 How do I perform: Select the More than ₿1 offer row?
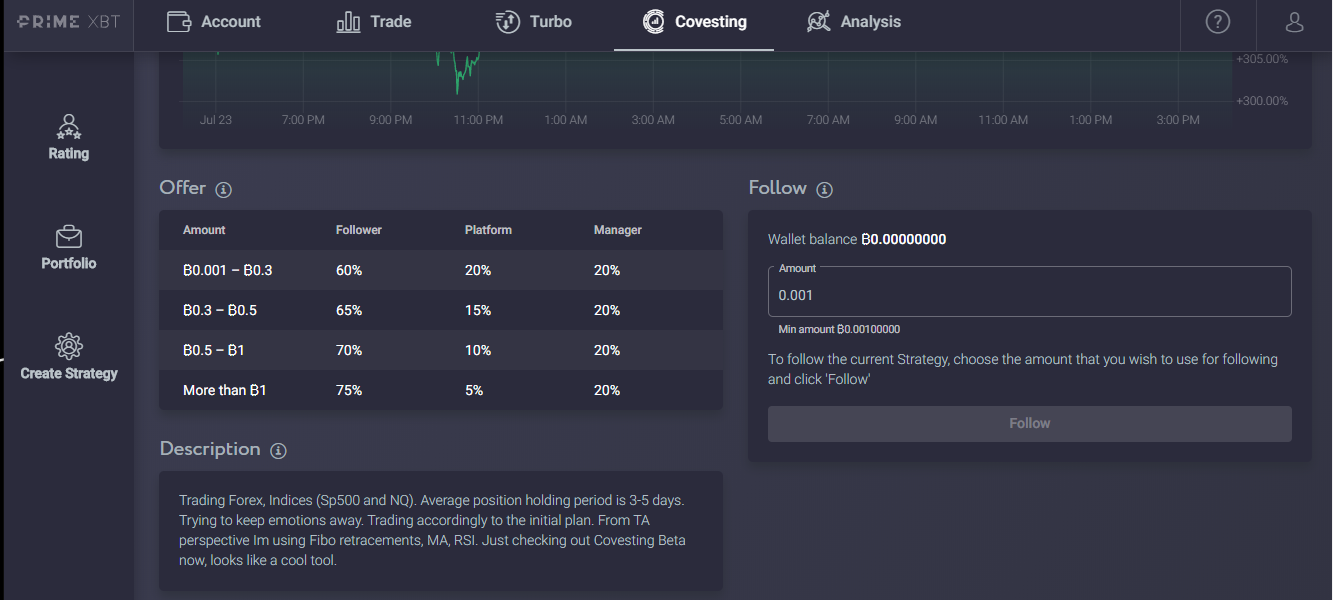point(441,390)
